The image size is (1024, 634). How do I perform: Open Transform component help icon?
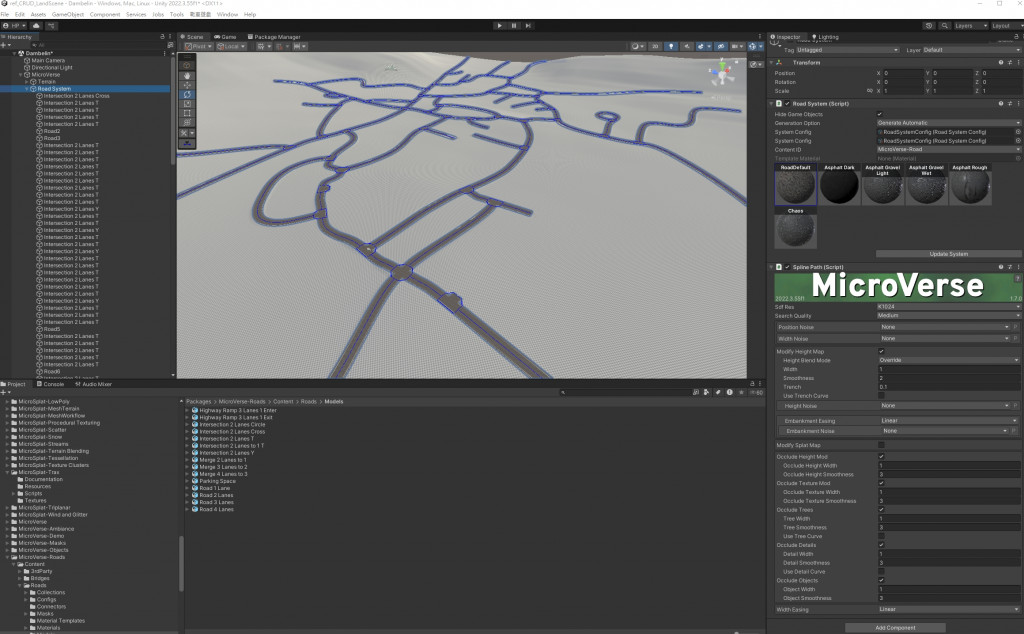click(1000, 63)
